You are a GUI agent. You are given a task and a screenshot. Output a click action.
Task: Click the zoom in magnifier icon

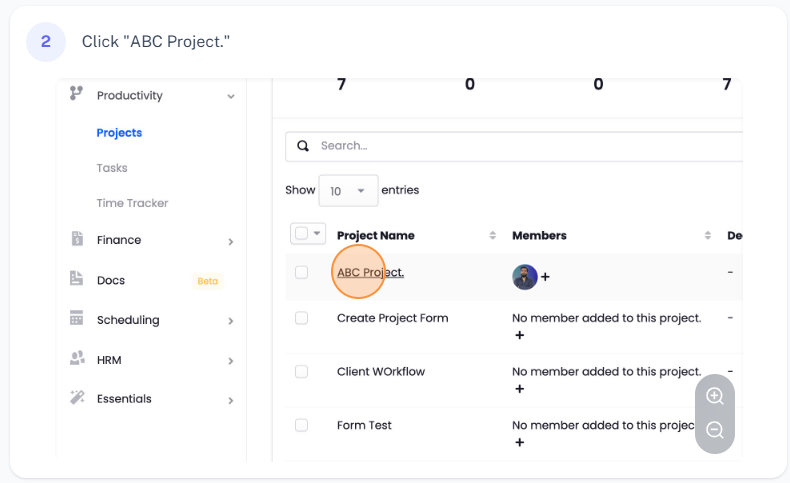point(714,395)
